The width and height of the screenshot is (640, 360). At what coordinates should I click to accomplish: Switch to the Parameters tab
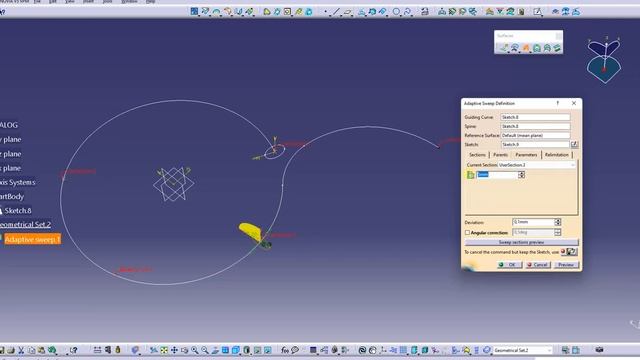[526, 155]
